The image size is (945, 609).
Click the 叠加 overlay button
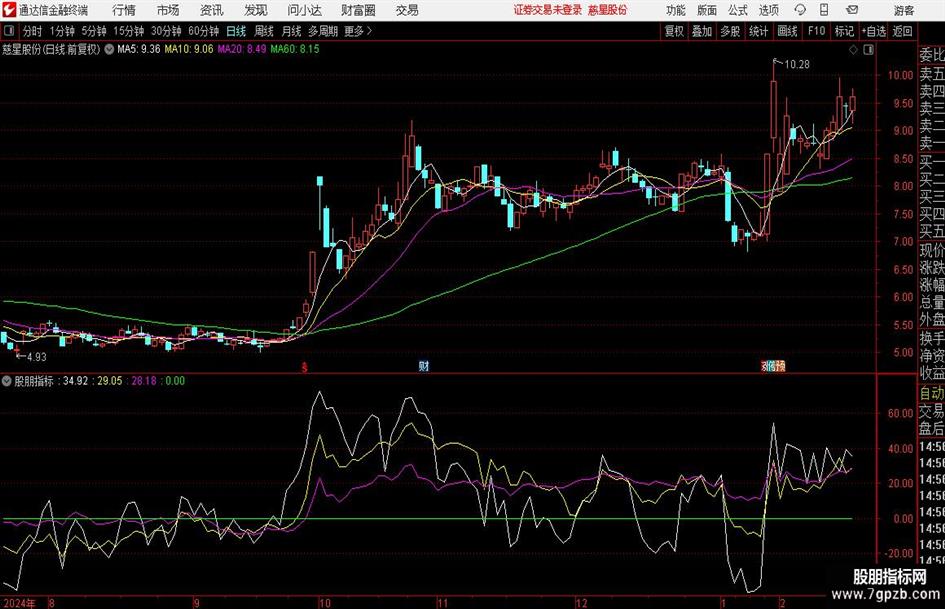point(702,31)
